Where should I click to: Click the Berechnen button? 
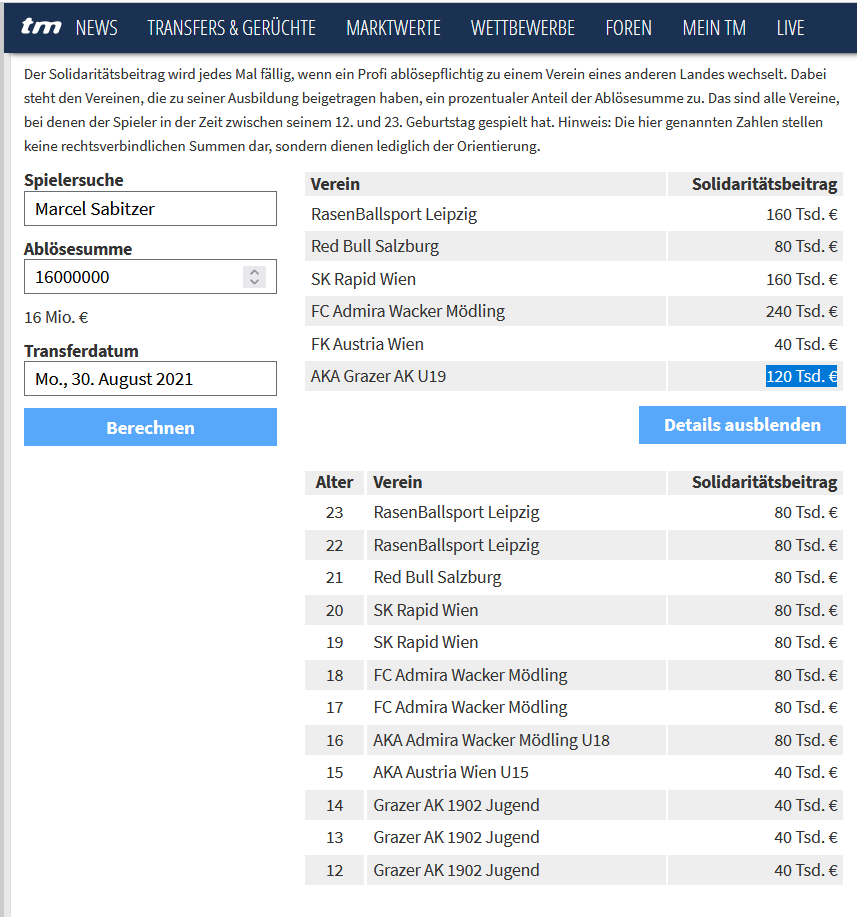(x=150, y=427)
